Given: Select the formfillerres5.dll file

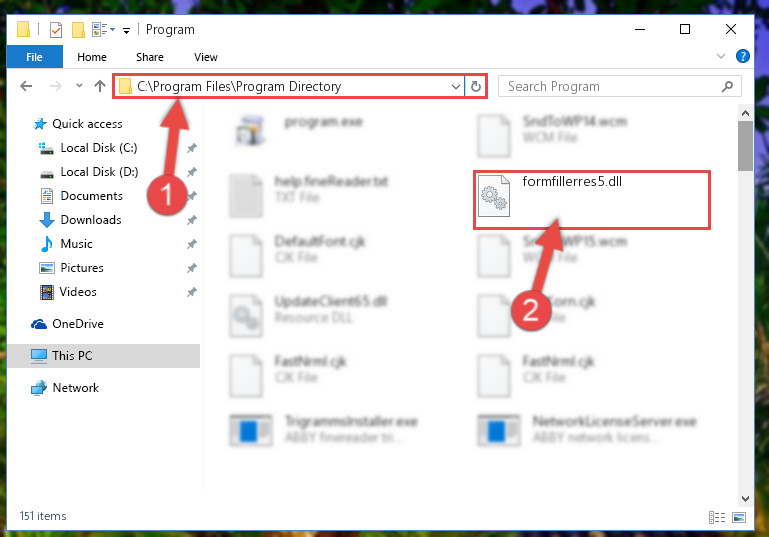Looking at the screenshot, I should point(591,200).
